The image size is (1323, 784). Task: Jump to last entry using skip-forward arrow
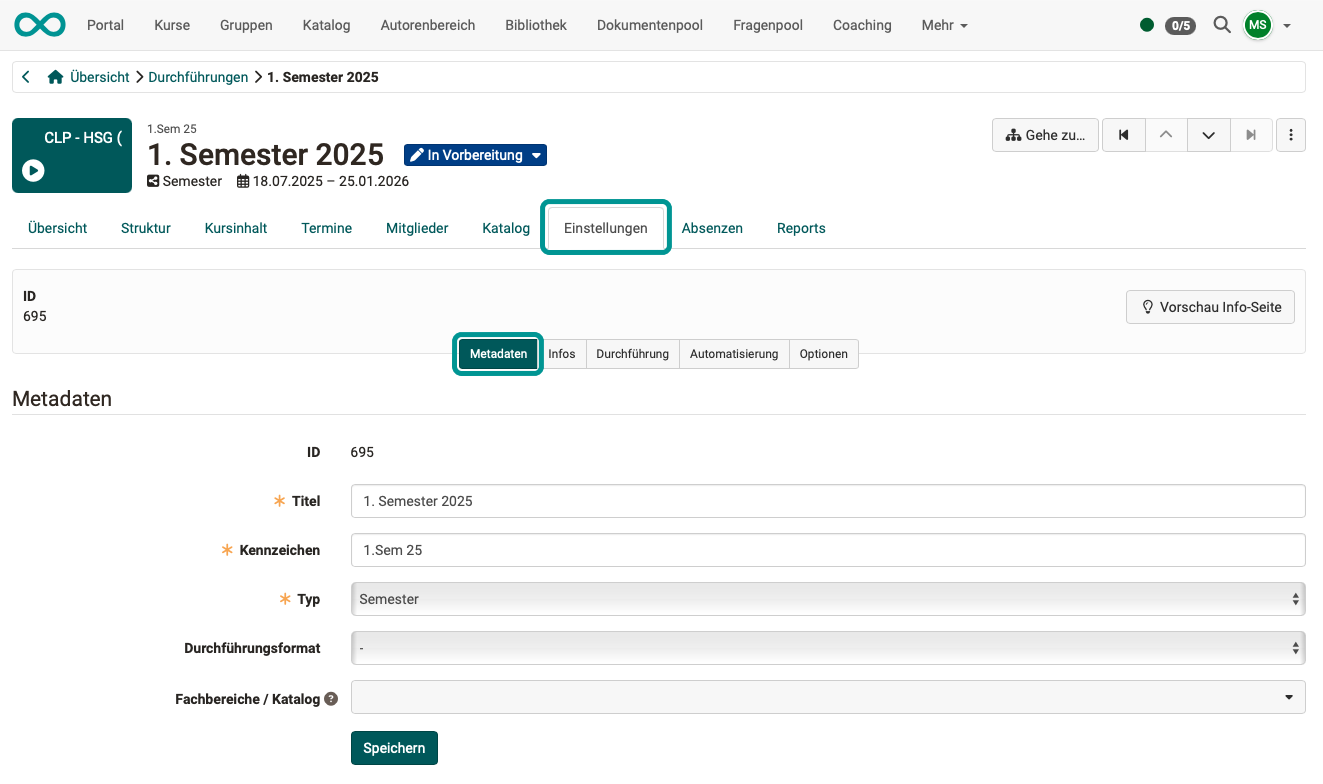click(x=1251, y=134)
